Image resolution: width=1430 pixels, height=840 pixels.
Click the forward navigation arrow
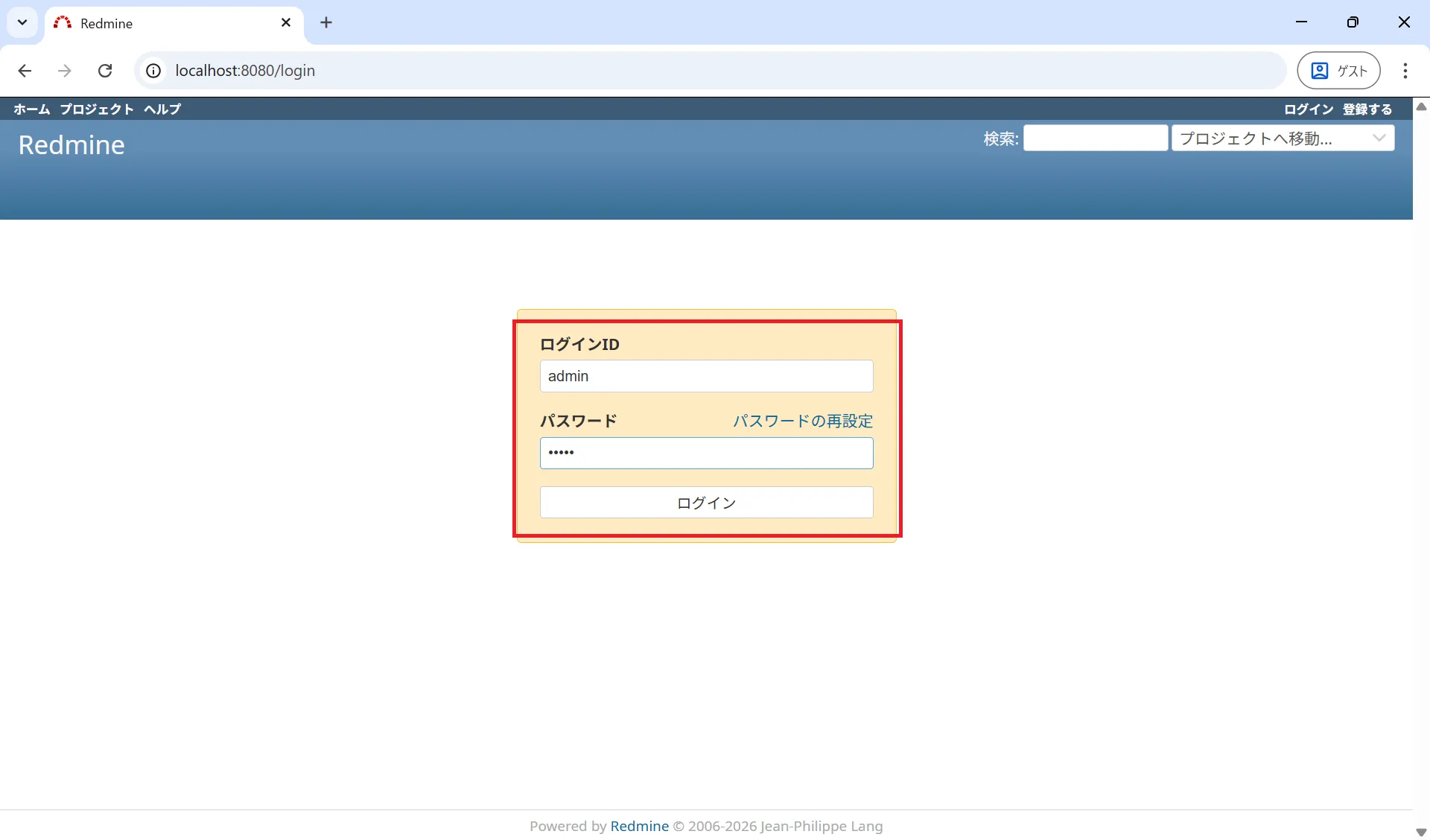click(65, 70)
